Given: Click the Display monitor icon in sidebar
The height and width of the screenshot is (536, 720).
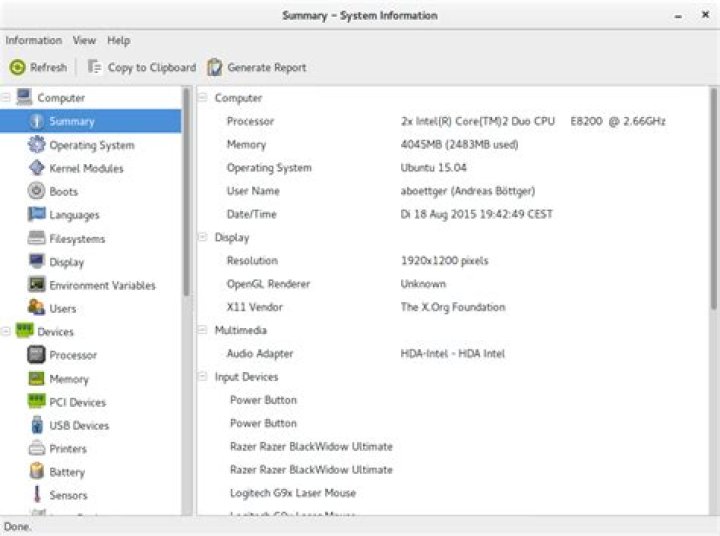Looking at the screenshot, I should pyautogui.click(x=36, y=261).
